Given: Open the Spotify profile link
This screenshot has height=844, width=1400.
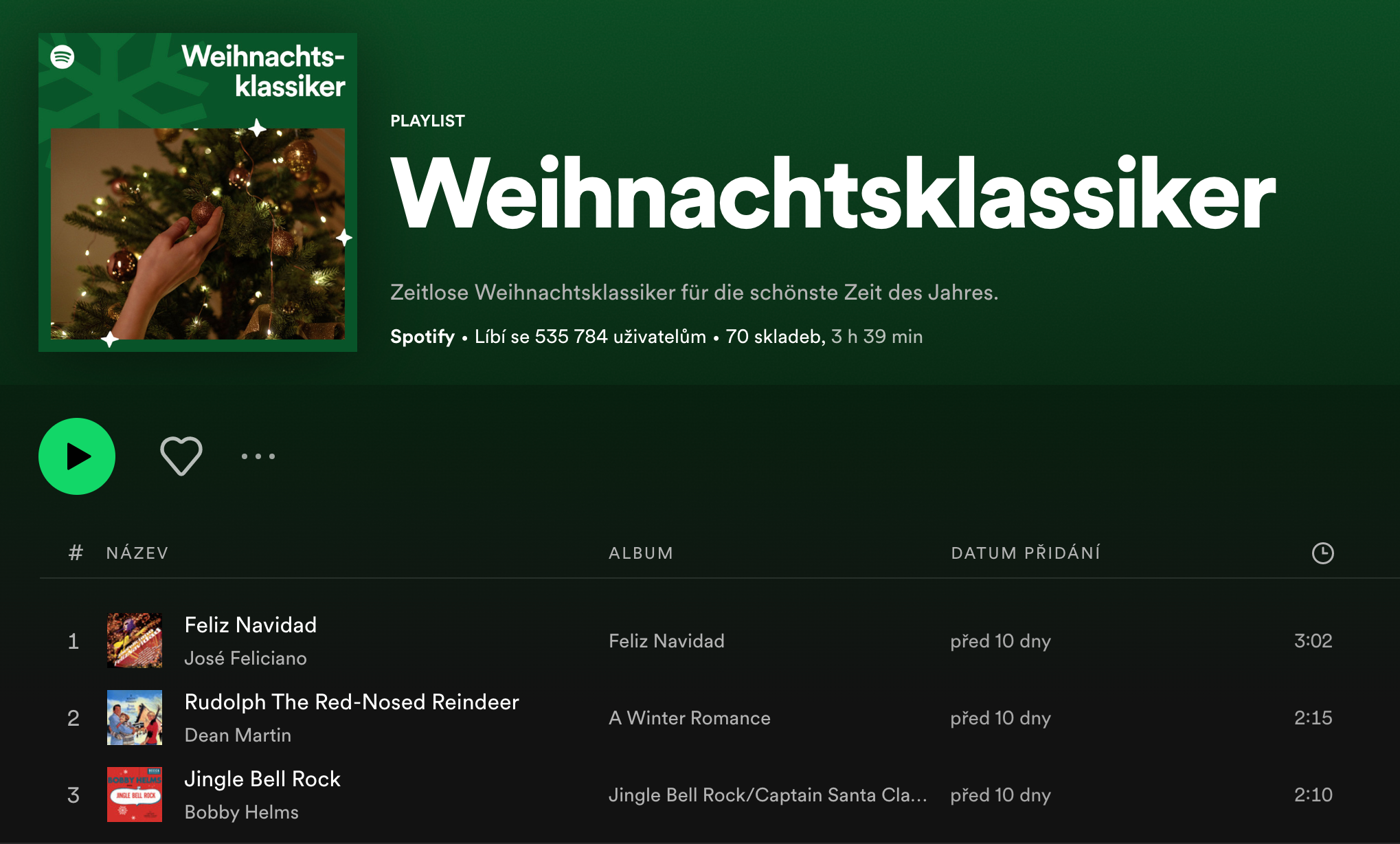Looking at the screenshot, I should pyautogui.click(x=422, y=337).
